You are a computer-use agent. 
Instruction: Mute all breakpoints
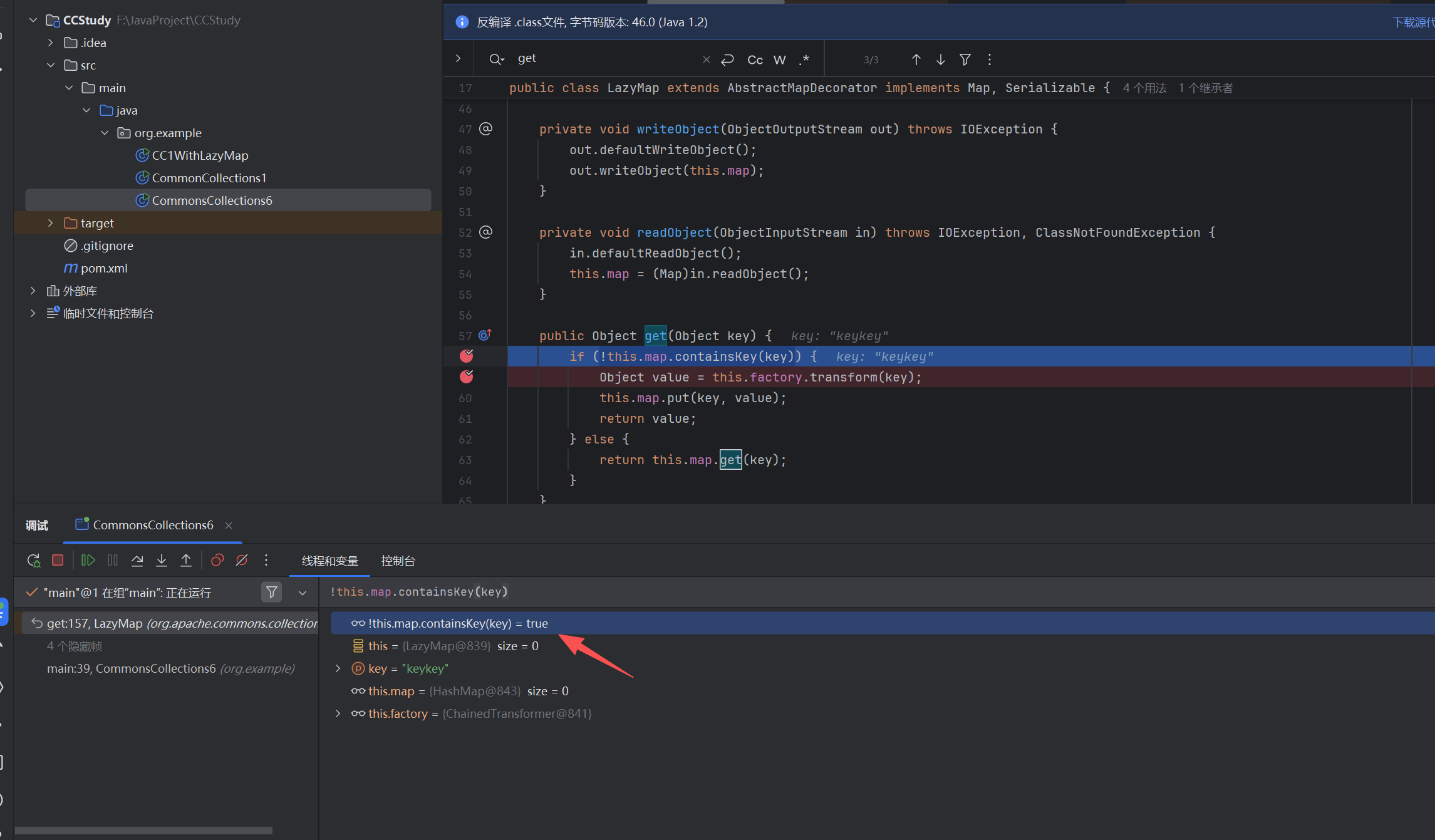(x=242, y=561)
